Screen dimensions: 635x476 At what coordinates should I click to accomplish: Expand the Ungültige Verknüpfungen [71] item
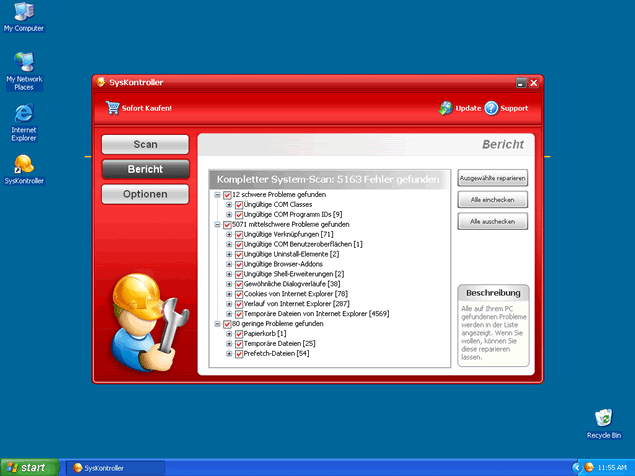point(229,234)
